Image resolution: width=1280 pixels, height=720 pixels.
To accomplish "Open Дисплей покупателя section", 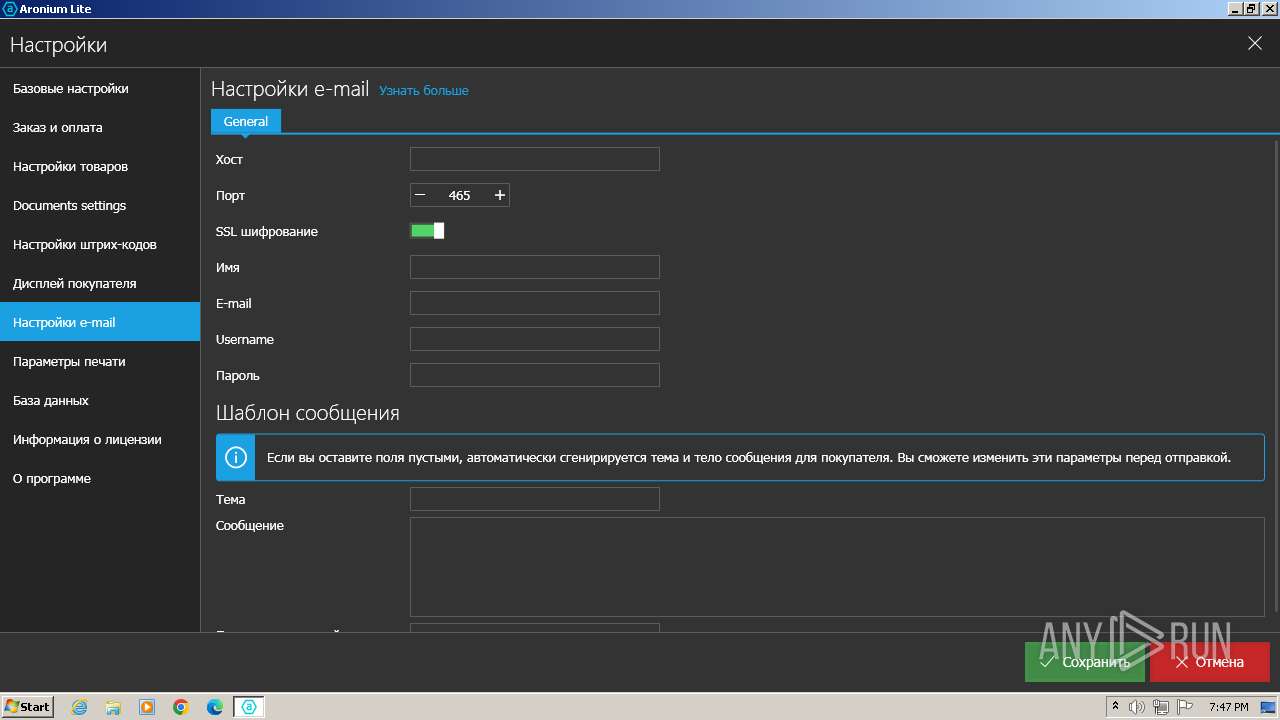I will (100, 283).
